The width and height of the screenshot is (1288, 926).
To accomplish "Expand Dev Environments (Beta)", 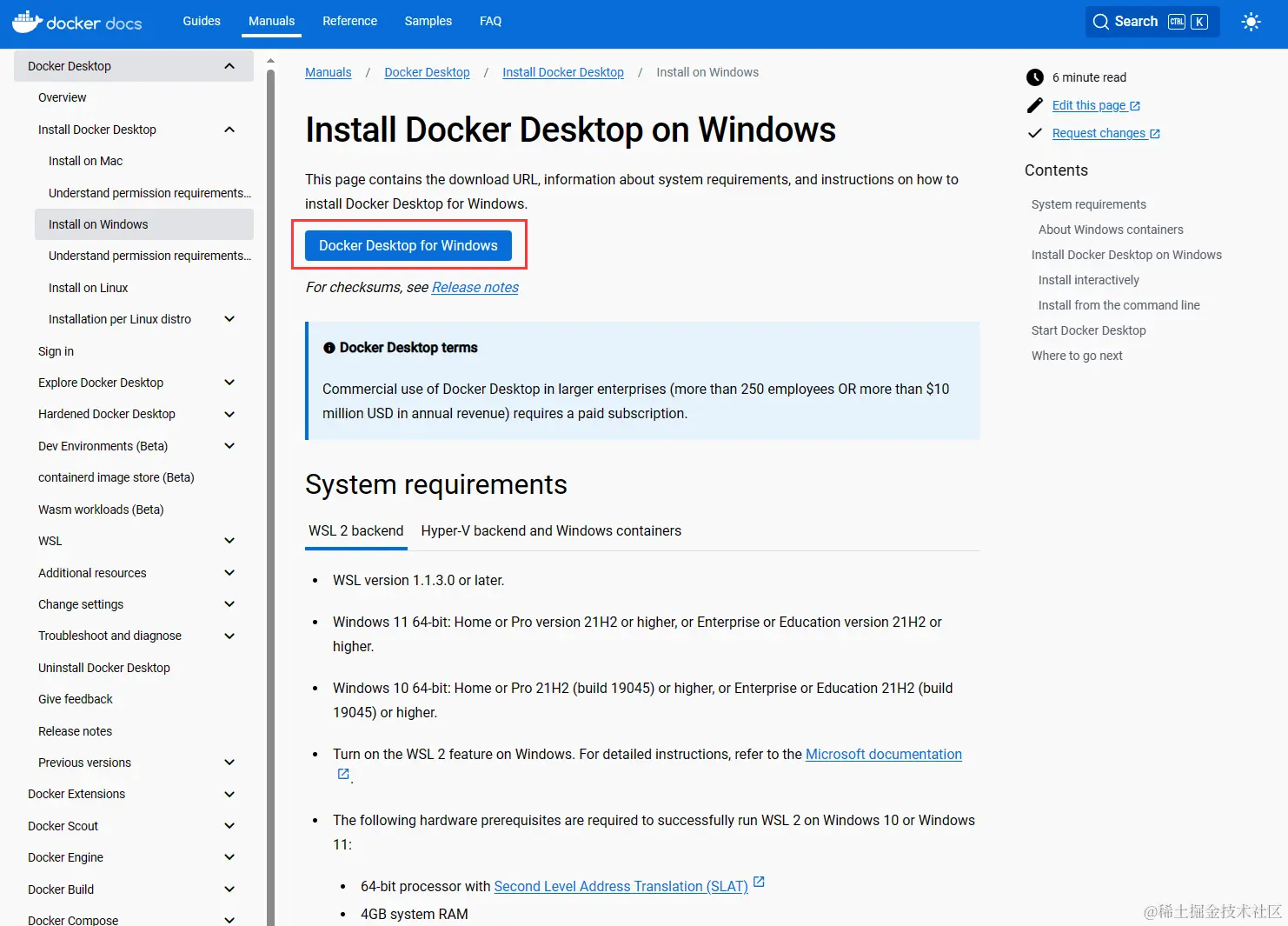I will coord(229,446).
